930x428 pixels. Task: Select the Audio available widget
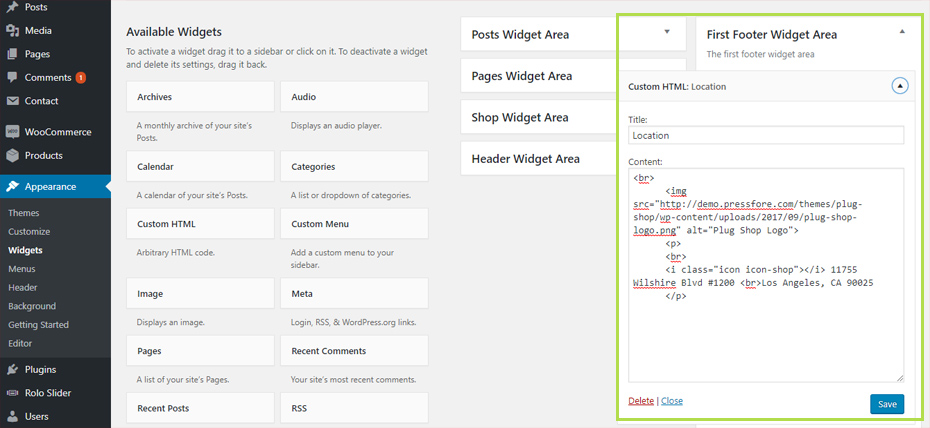[354, 97]
